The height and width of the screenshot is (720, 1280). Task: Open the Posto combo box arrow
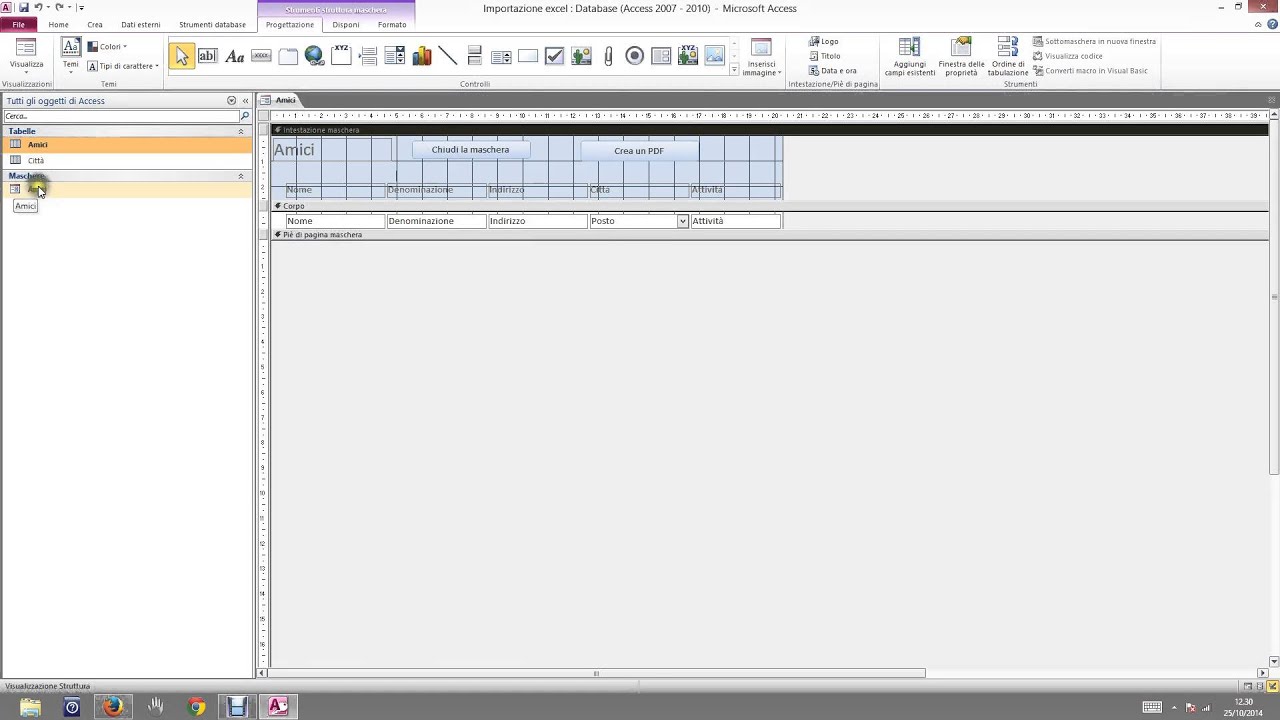click(683, 221)
